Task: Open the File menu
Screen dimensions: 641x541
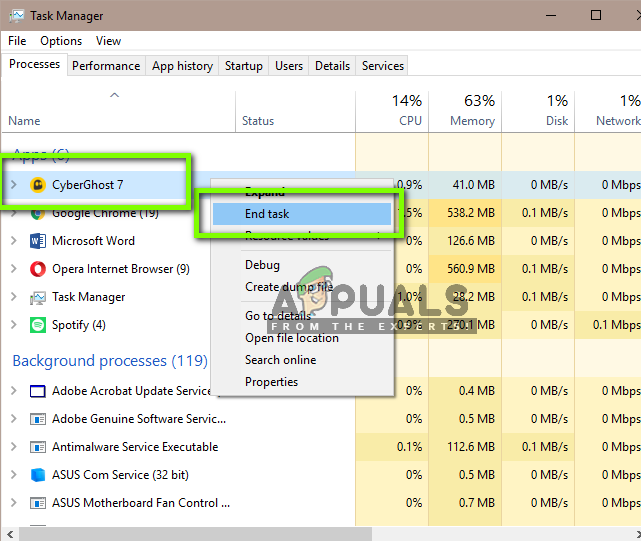Action: click(17, 41)
